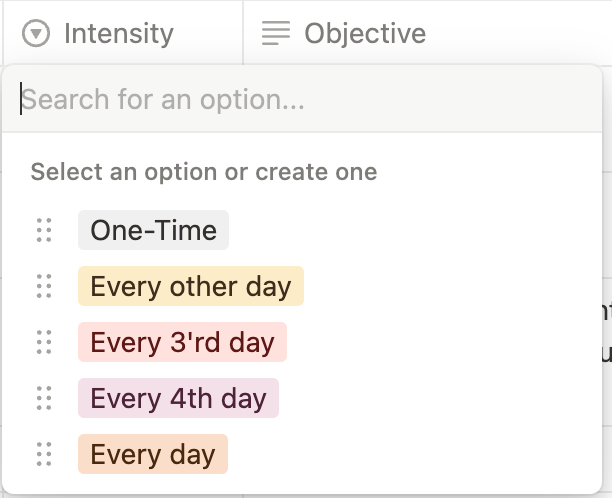
Task: Pick the Every 3'rd day option
Action: 182,342
